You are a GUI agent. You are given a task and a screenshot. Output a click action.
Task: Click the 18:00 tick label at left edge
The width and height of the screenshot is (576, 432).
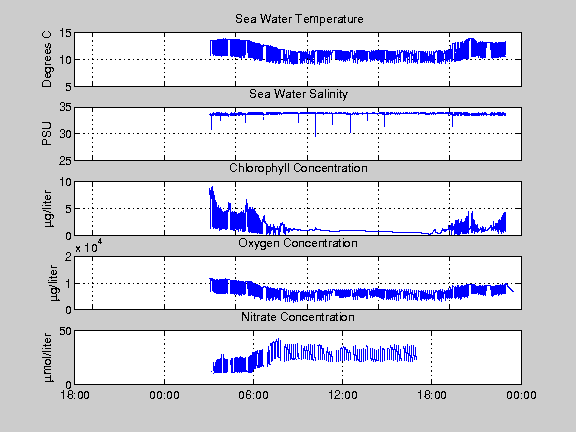click(75, 395)
